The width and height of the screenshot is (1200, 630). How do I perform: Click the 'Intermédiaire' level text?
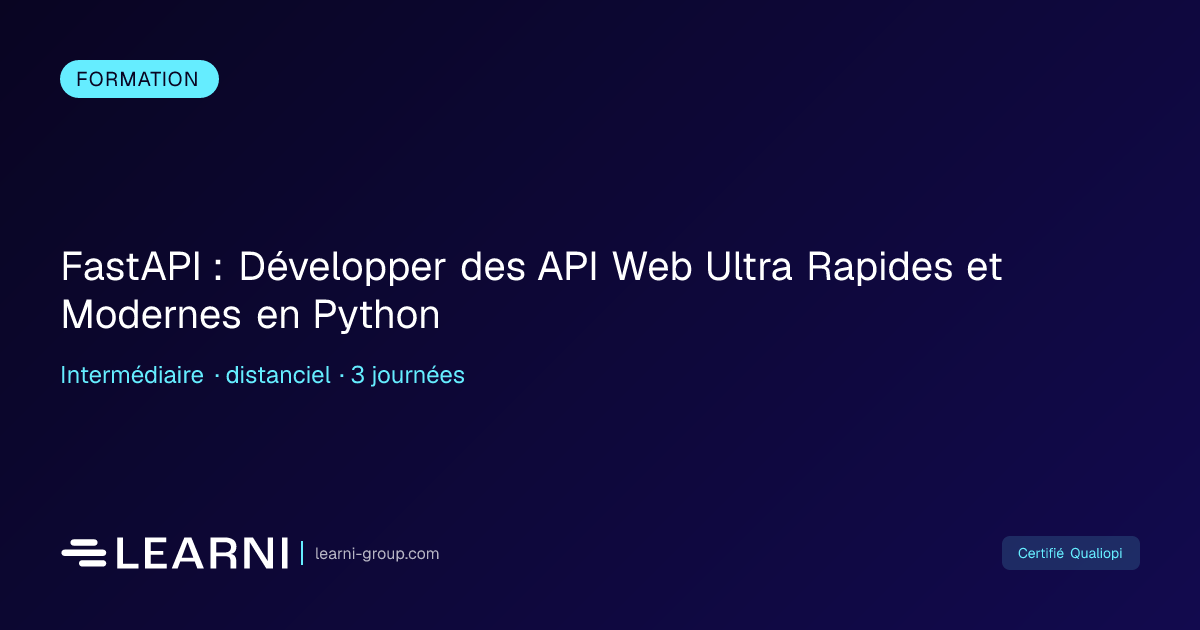pos(132,376)
